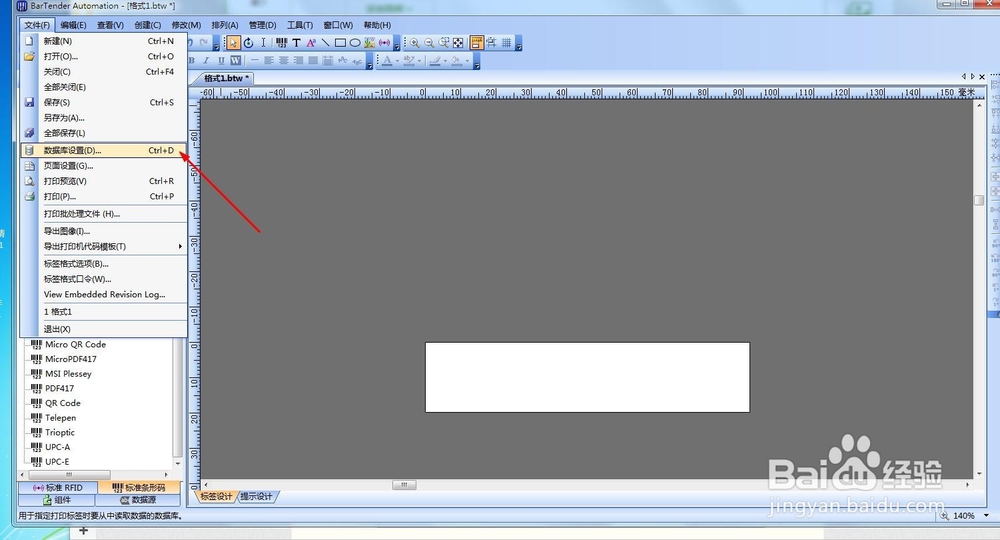Viewport: 1000px width, 540px height.
Task: Choose 数据库设置(D)... menu entry
Action: tap(104, 150)
